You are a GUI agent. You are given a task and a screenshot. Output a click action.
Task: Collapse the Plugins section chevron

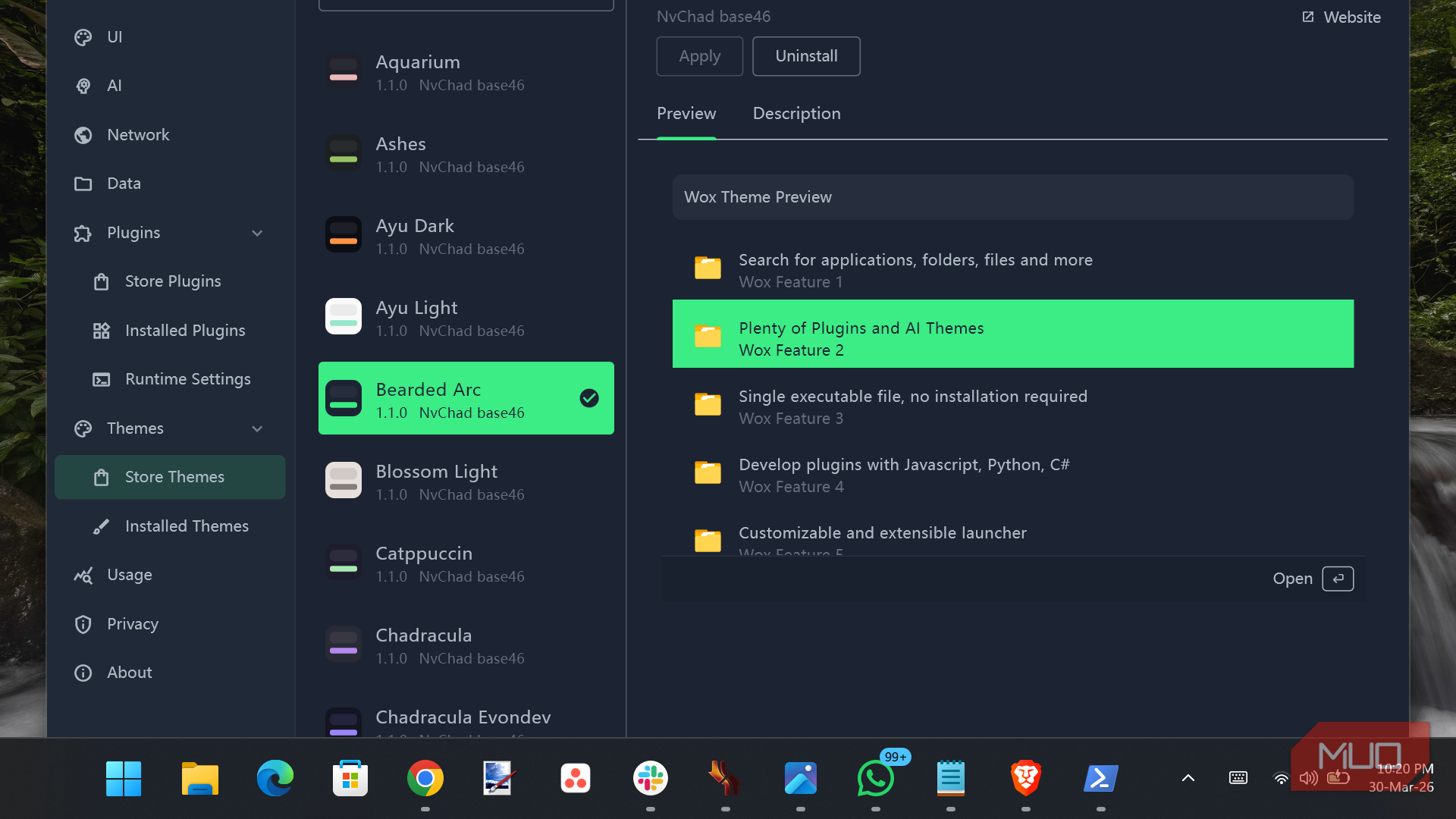tap(257, 233)
